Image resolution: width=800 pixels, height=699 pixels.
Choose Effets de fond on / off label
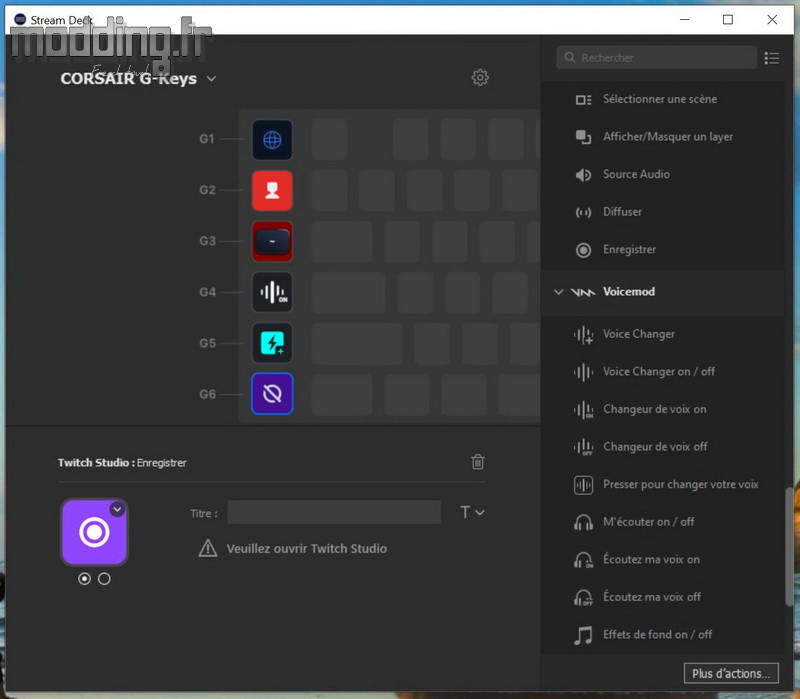(657, 635)
